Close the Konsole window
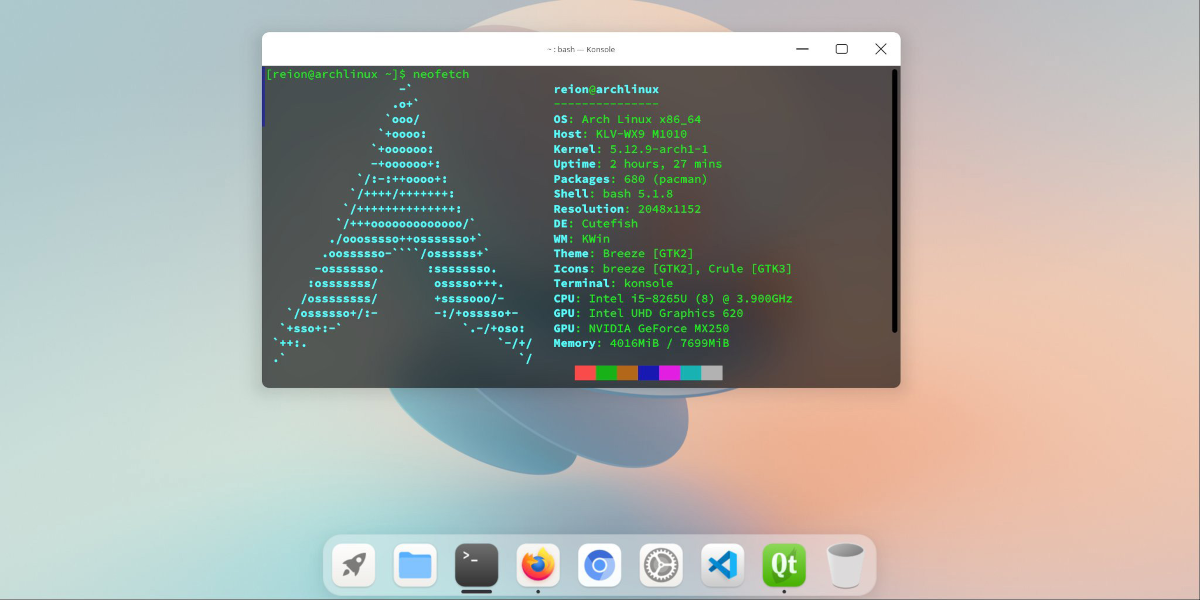1200x600 pixels. 881,49
